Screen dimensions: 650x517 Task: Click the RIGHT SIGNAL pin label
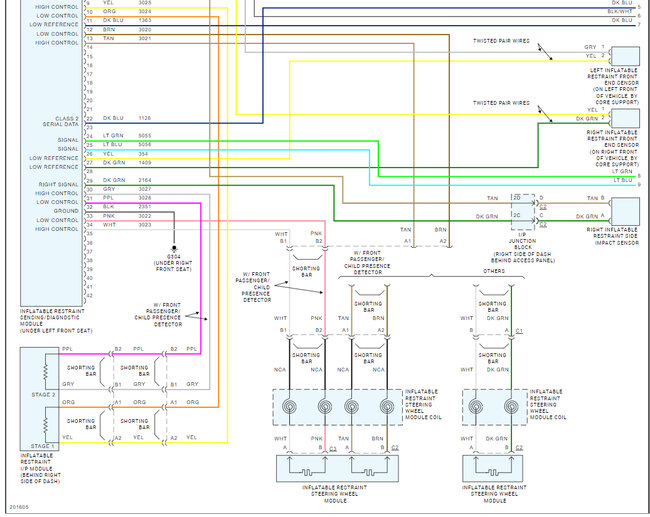(x=58, y=184)
